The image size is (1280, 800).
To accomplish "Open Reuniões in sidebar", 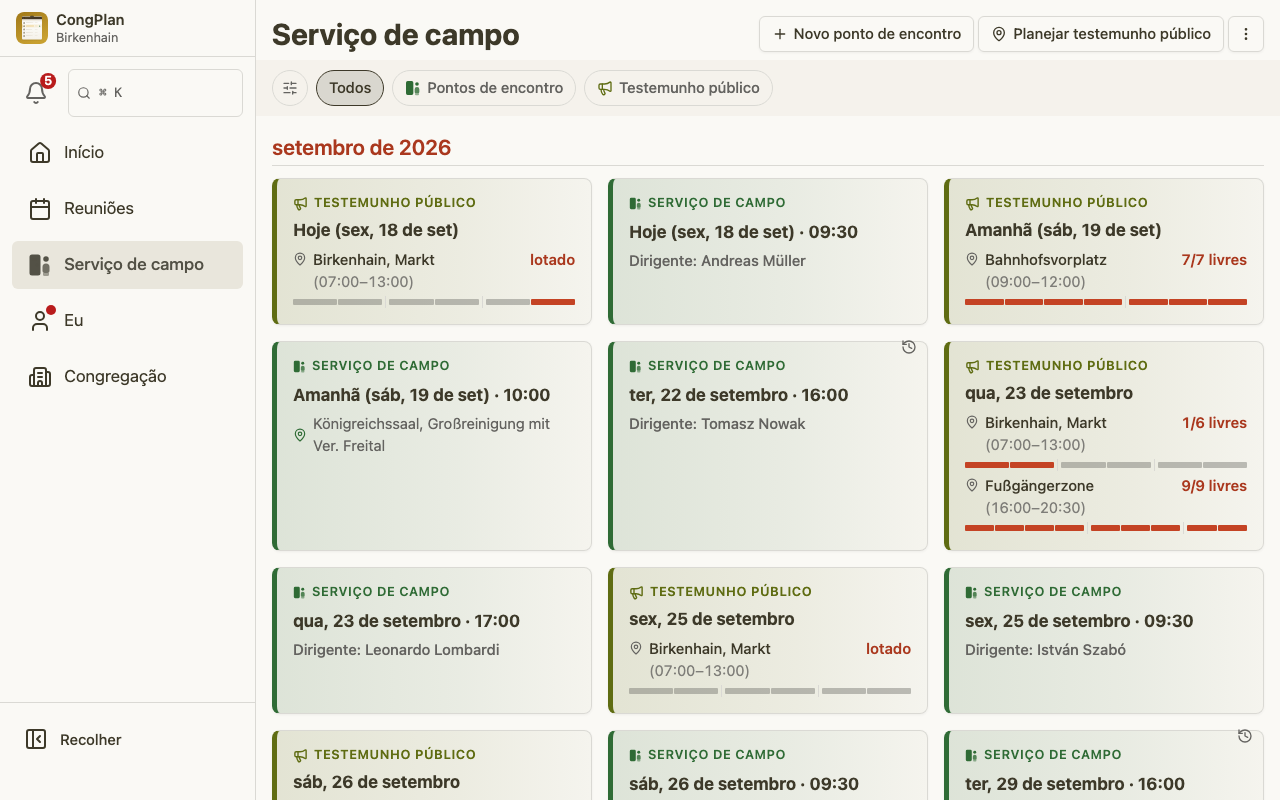I will coord(127,208).
